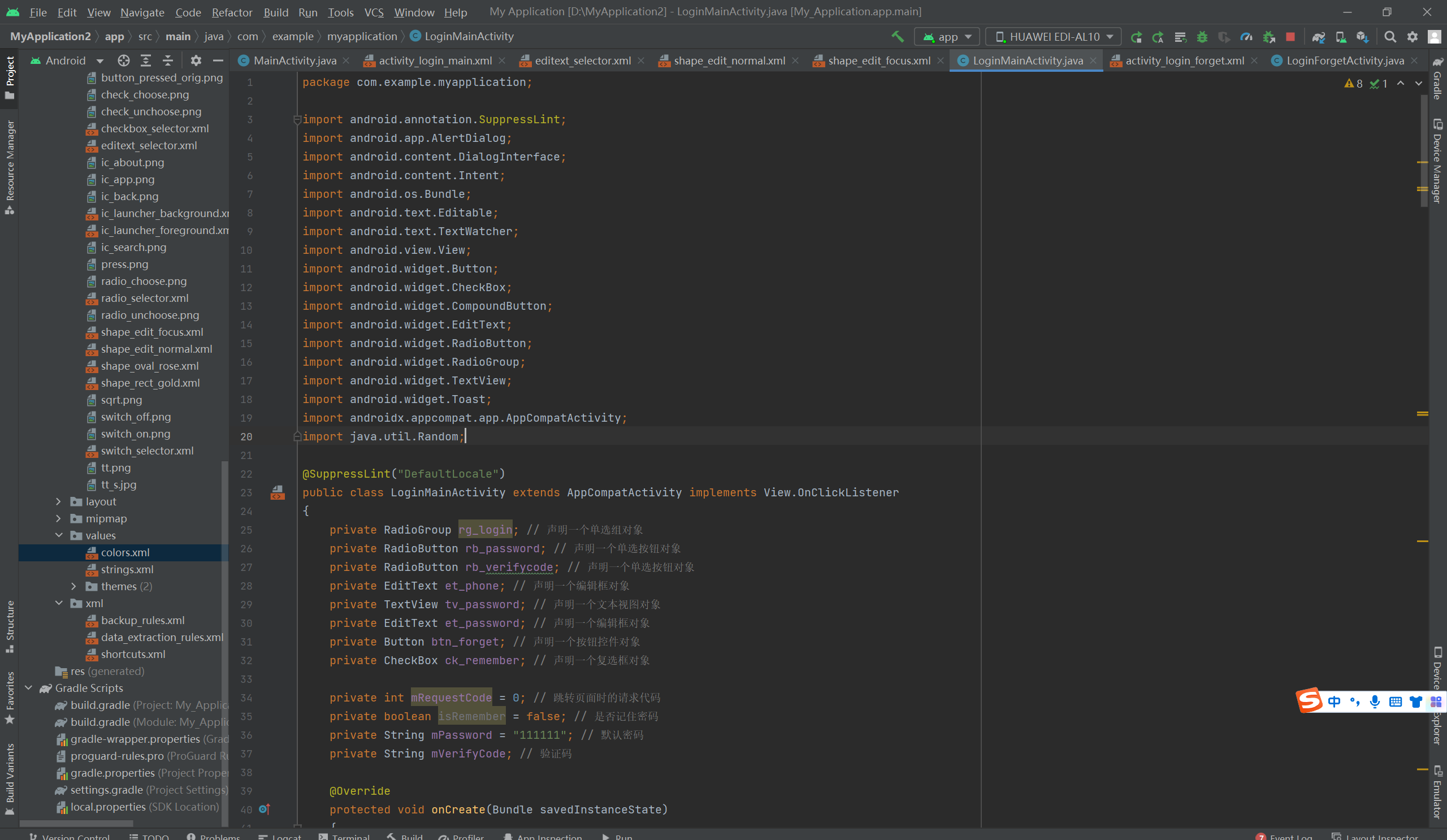
Task: Click the editor vertical scrollbar
Action: pos(1423,149)
